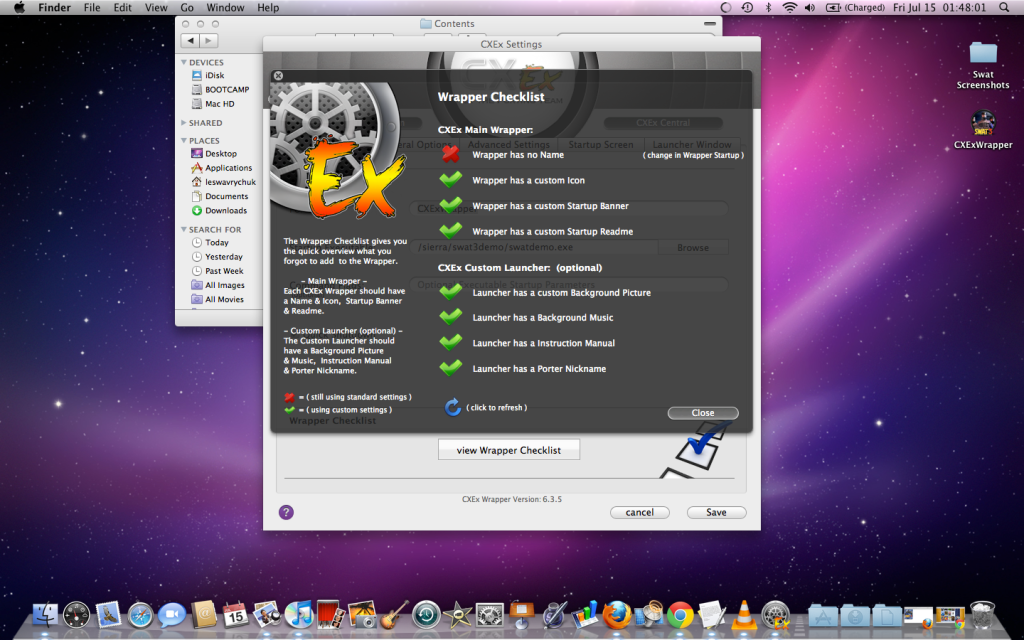
Task: Open Downloads in the Finder sidebar
Action: tap(221, 210)
